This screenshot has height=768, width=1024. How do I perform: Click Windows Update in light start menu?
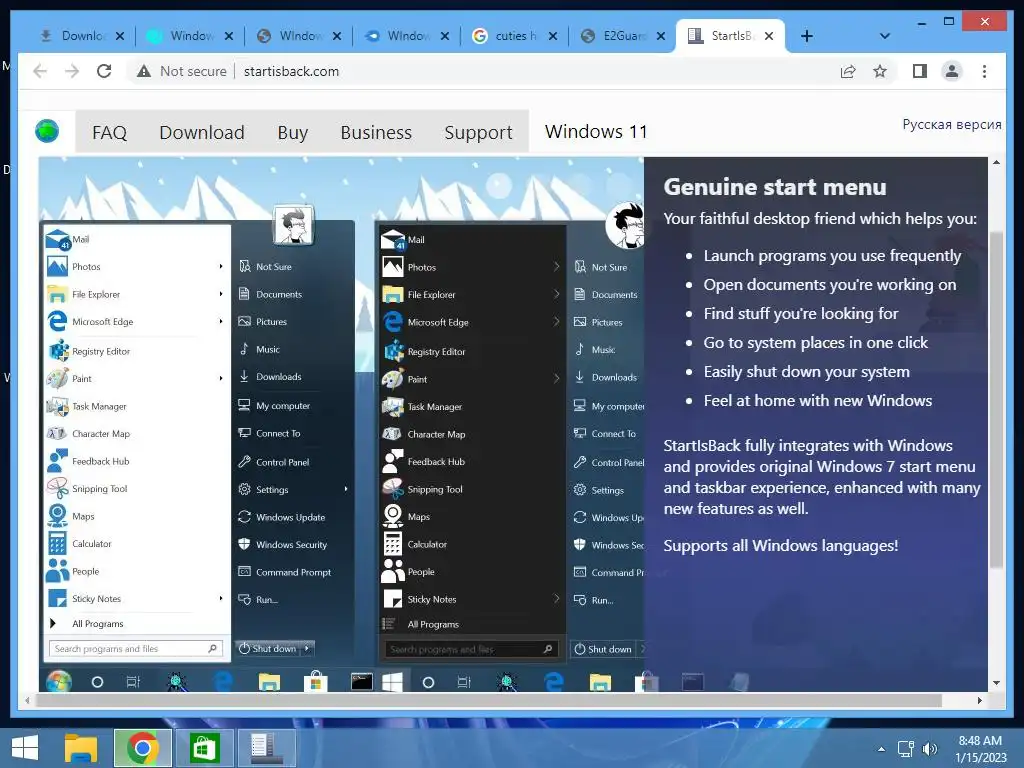coord(282,517)
